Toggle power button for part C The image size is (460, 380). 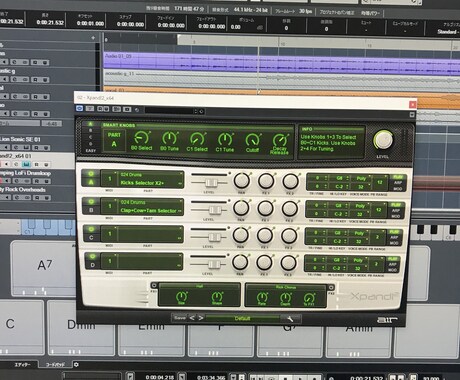pyautogui.click(x=91, y=229)
